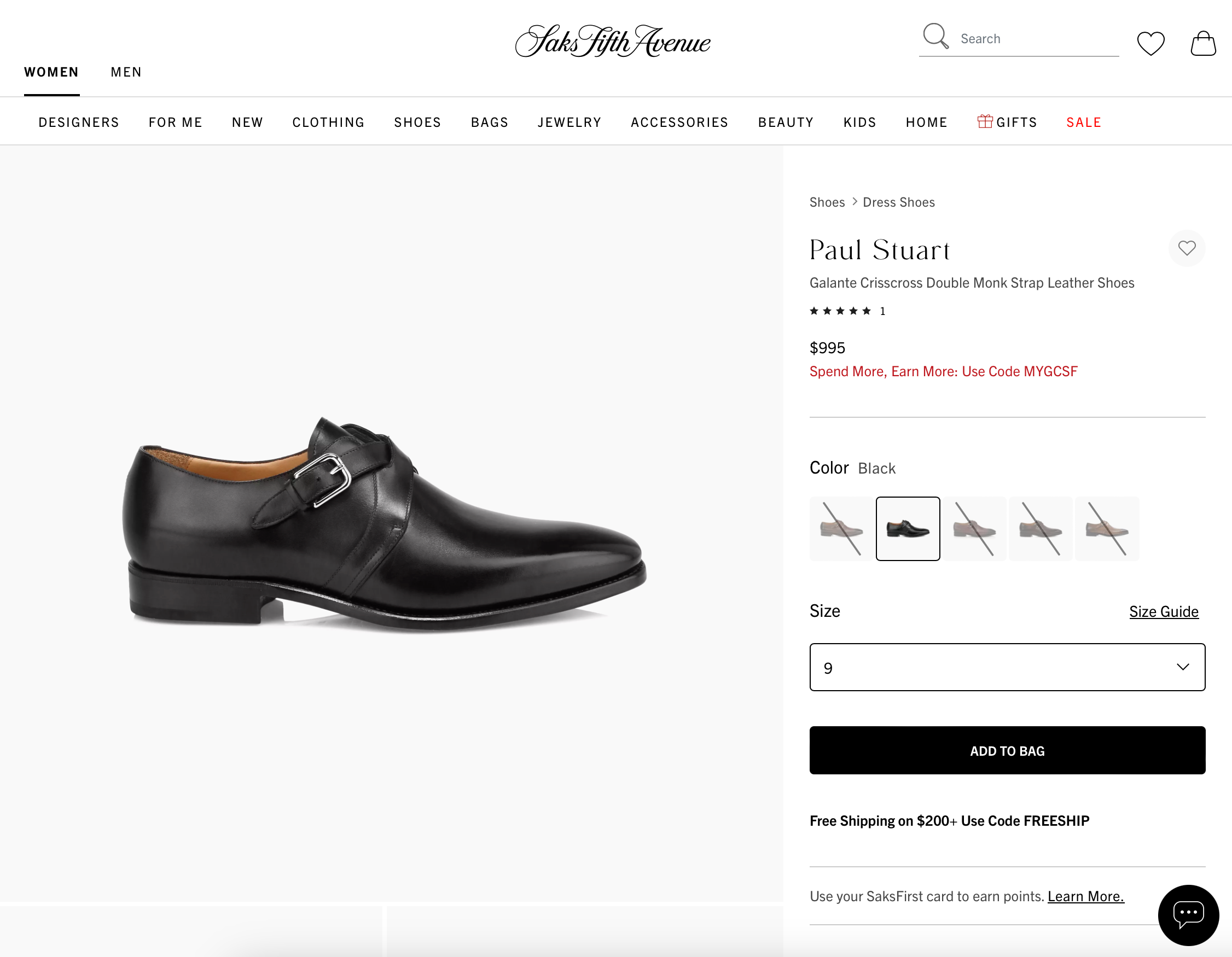Select the first crossed-out tan color option
This screenshot has height=957, width=1232.
click(x=840, y=528)
